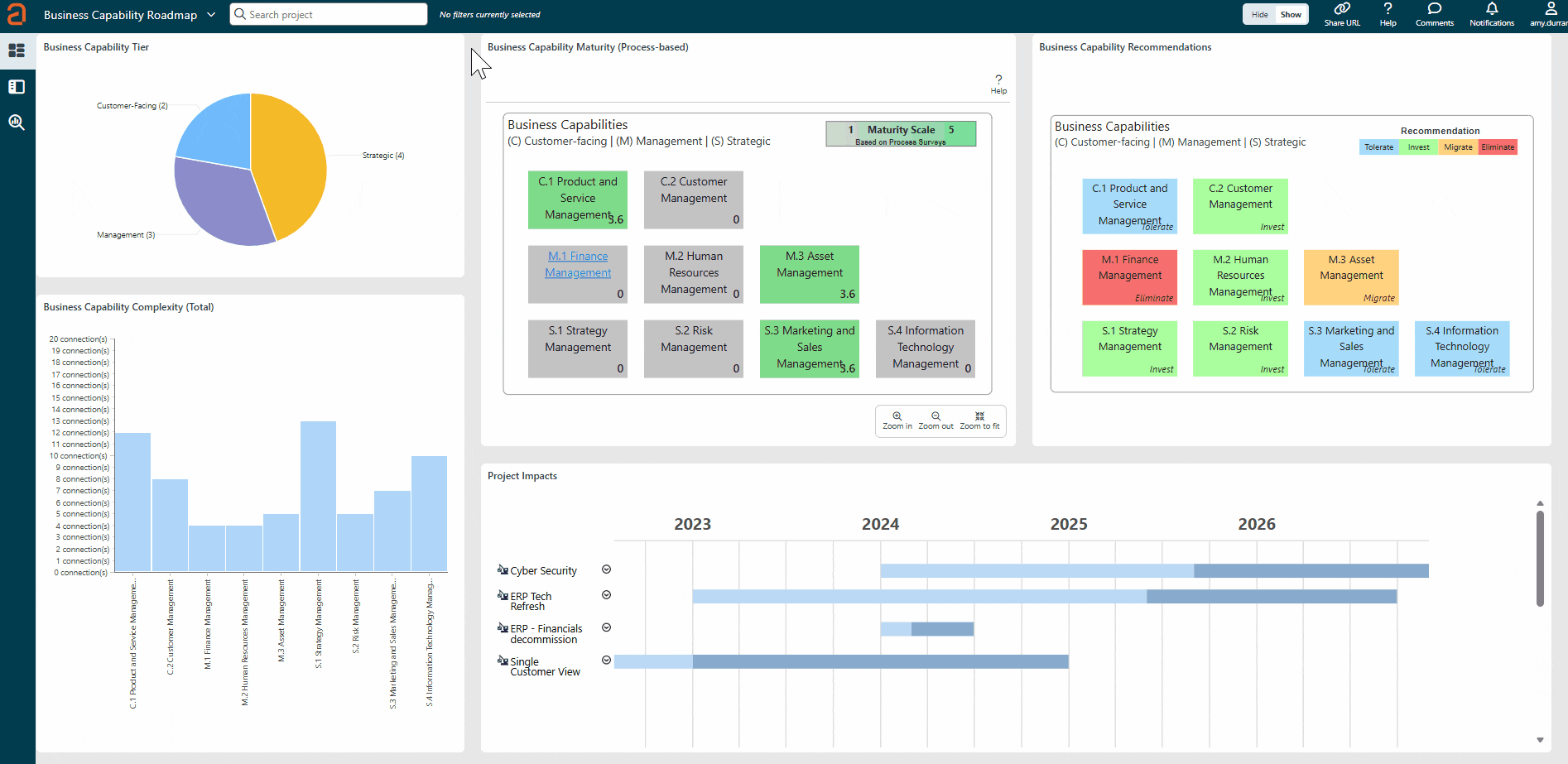Switch filter toggle to Hide
Image resolution: width=1568 pixels, height=764 pixels.
pyautogui.click(x=1259, y=15)
